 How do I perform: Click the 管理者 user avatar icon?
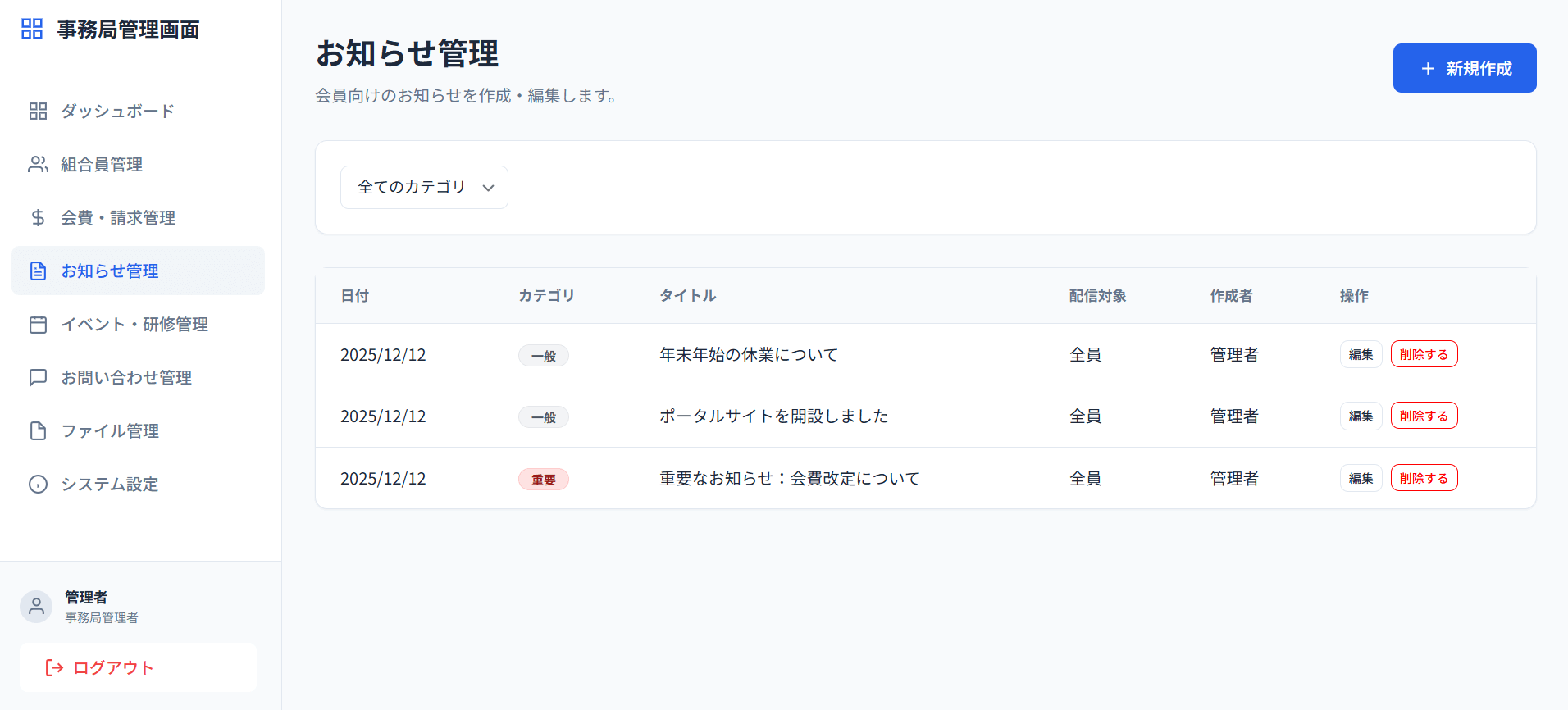[36, 607]
